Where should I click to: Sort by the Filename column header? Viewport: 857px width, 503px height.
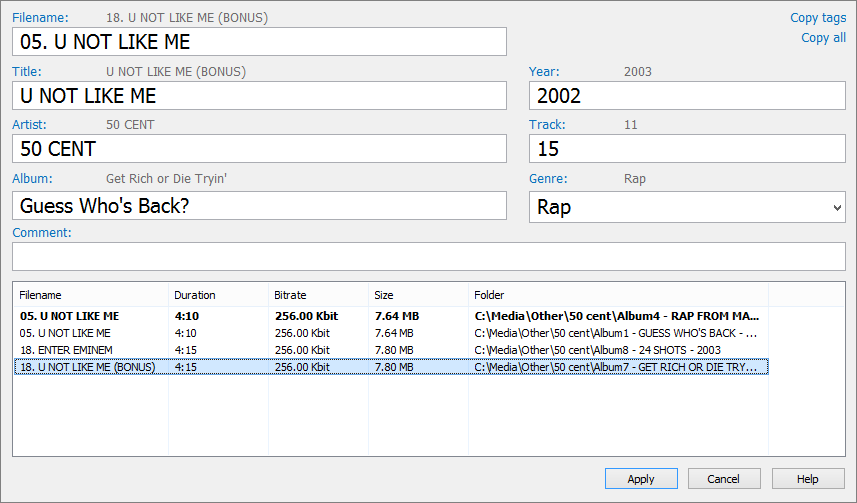tap(91, 295)
